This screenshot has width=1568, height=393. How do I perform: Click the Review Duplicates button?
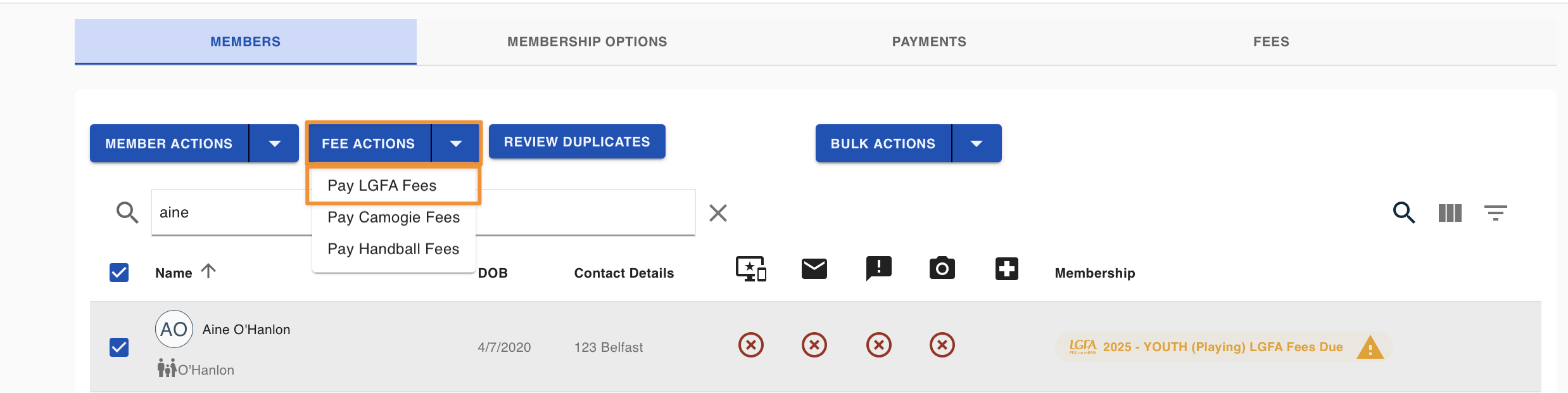click(577, 142)
